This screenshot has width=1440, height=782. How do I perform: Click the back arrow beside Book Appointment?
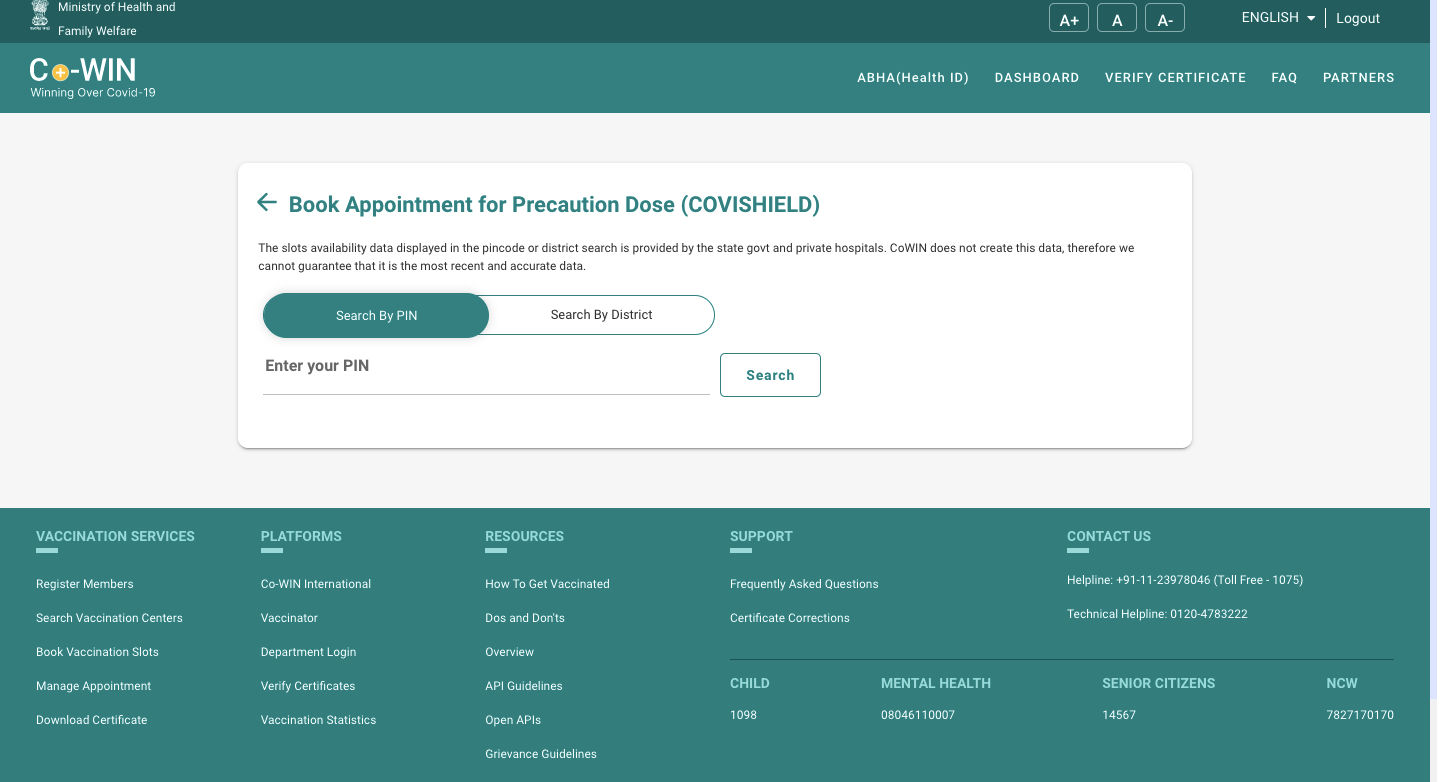point(266,203)
